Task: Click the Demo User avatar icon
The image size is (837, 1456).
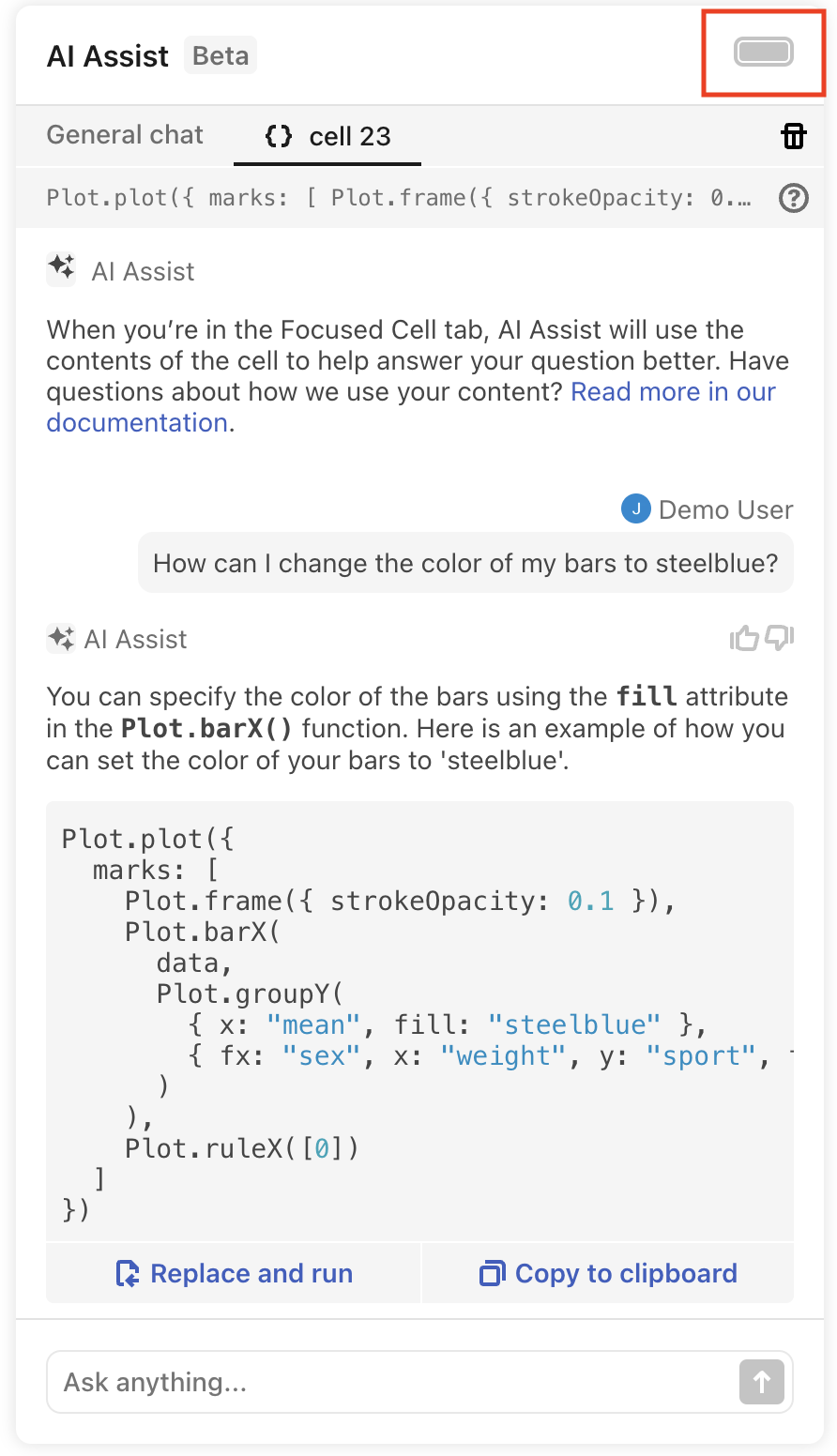Action: [x=635, y=509]
